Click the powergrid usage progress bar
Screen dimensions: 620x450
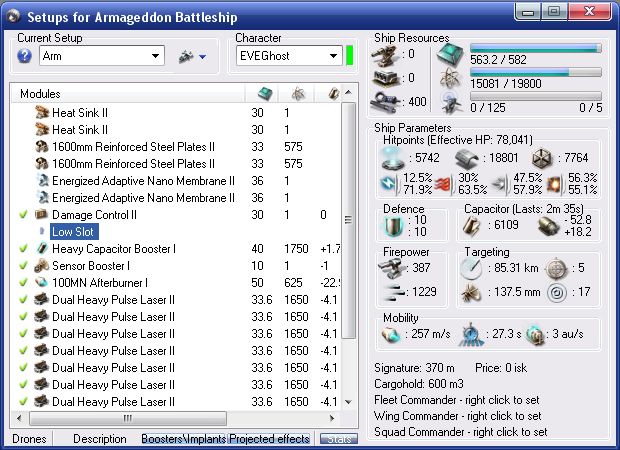[x=536, y=72]
